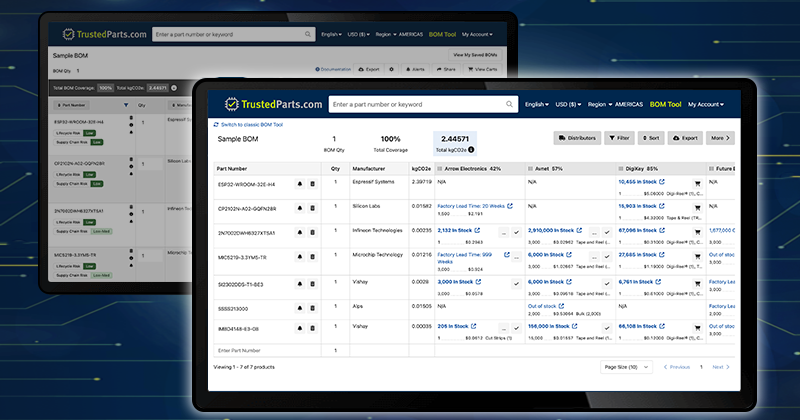Delete CP2102N-A02-GQFN28R row via trash icon
The height and width of the screenshot is (420, 800).
click(x=313, y=208)
